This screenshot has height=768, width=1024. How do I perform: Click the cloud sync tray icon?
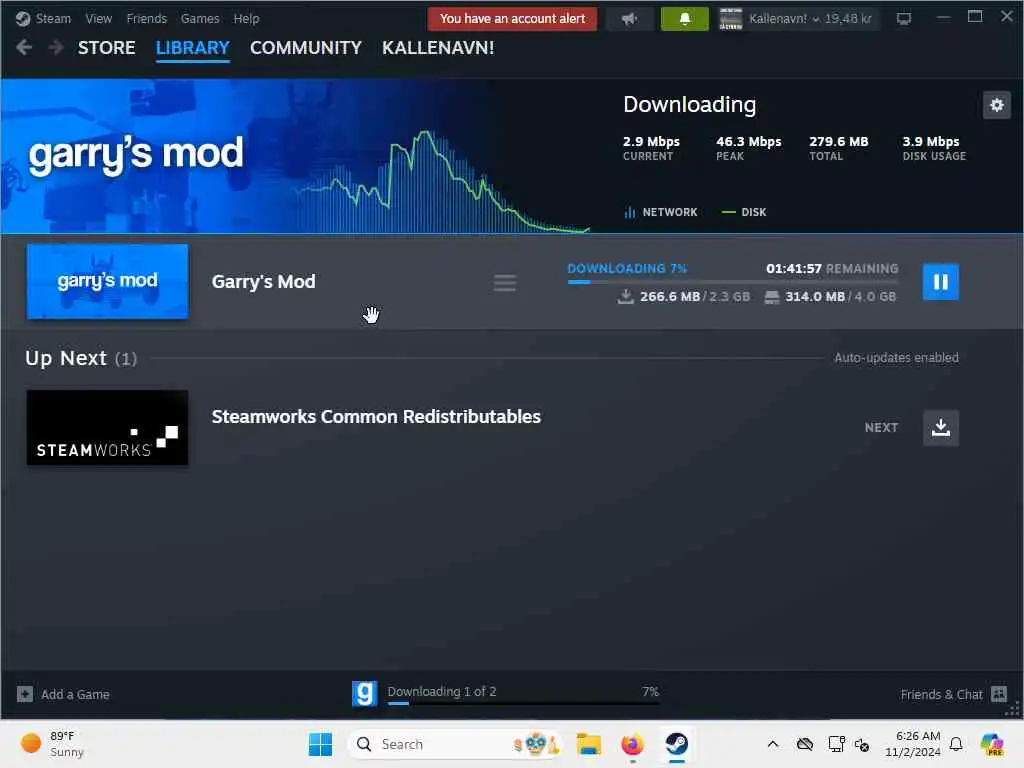805,744
